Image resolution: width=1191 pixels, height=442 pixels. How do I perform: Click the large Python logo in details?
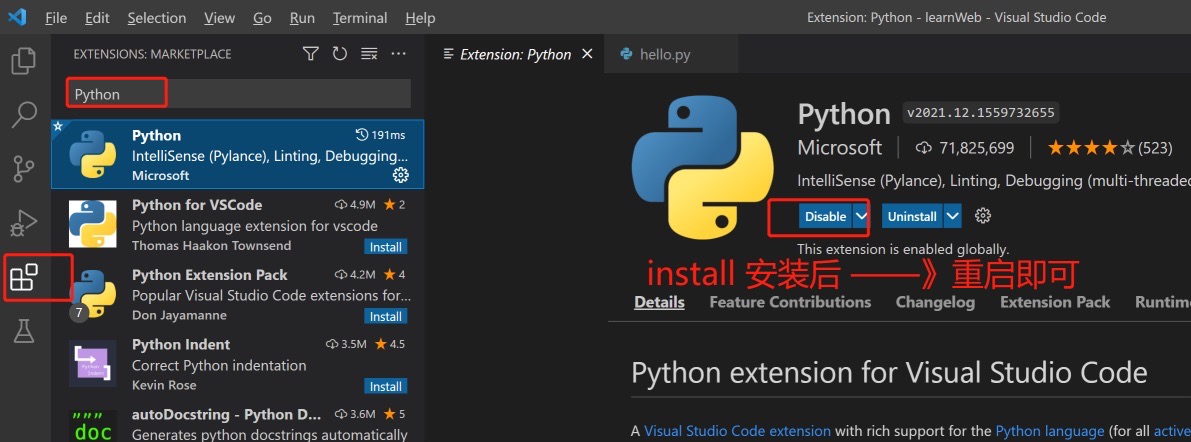click(703, 168)
